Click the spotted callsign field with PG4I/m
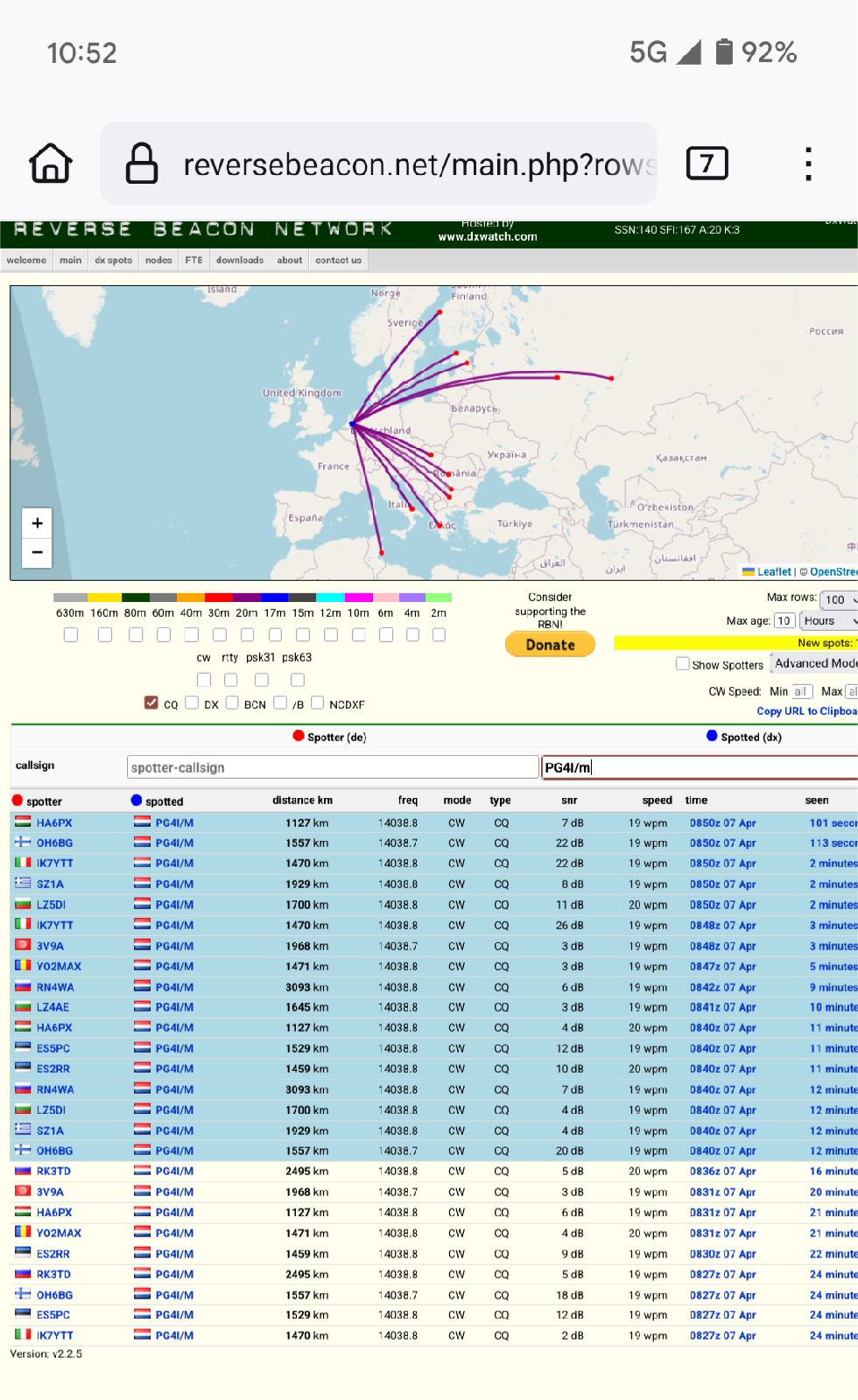Screen dimensions: 858x1400 point(700,767)
